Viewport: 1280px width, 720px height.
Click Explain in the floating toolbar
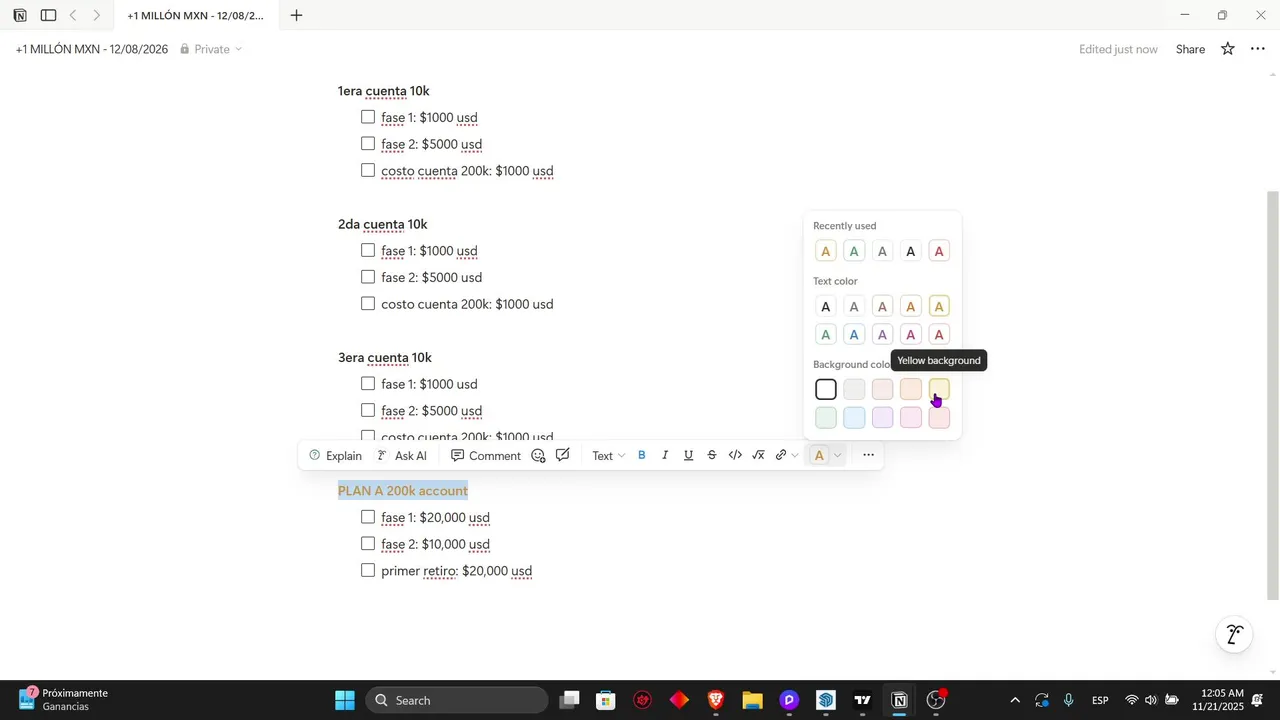pyautogui.click(x=335, y=455)
